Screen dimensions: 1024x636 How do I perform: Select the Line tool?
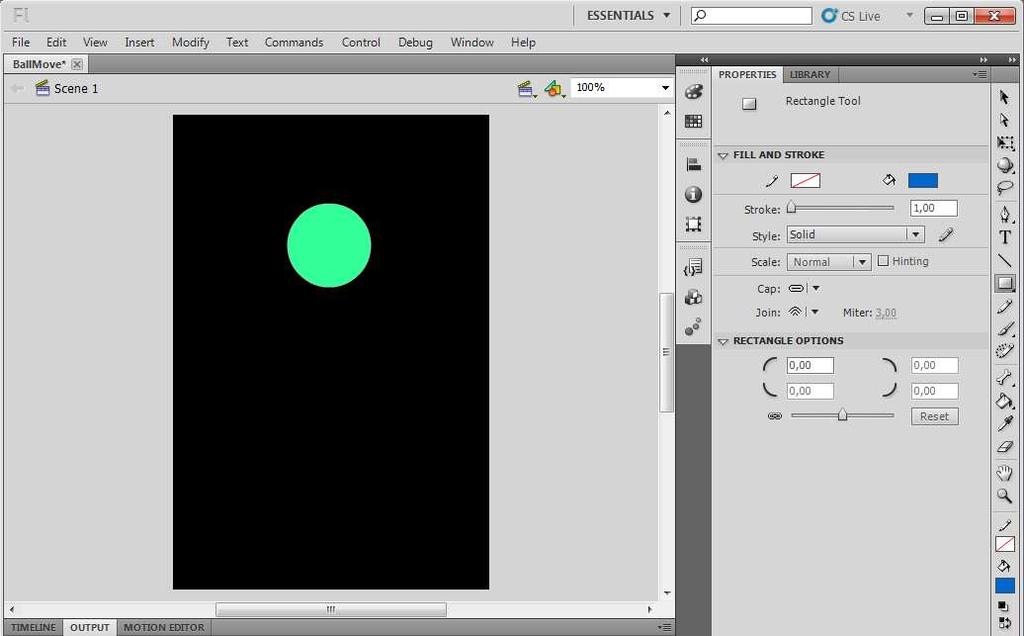point(1005,261)
